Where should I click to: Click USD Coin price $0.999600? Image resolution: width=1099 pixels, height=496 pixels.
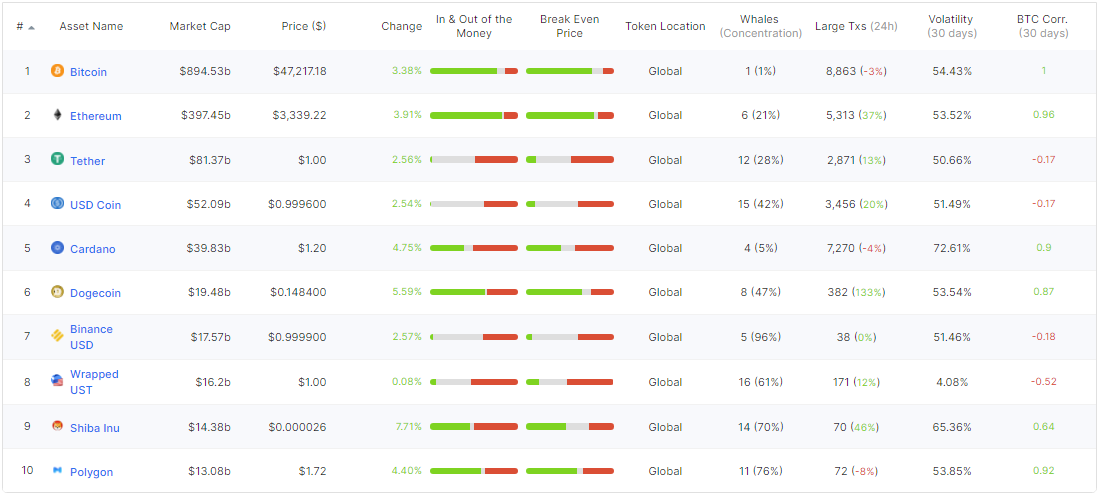[x=297, y=204]
